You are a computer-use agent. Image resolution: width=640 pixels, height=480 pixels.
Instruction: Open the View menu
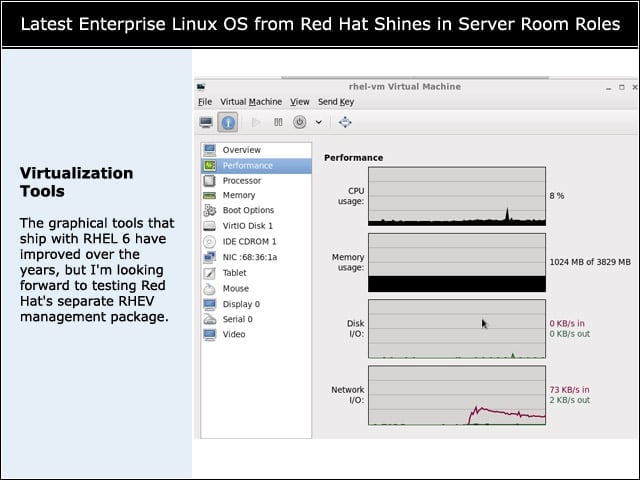tap(300, 102)
